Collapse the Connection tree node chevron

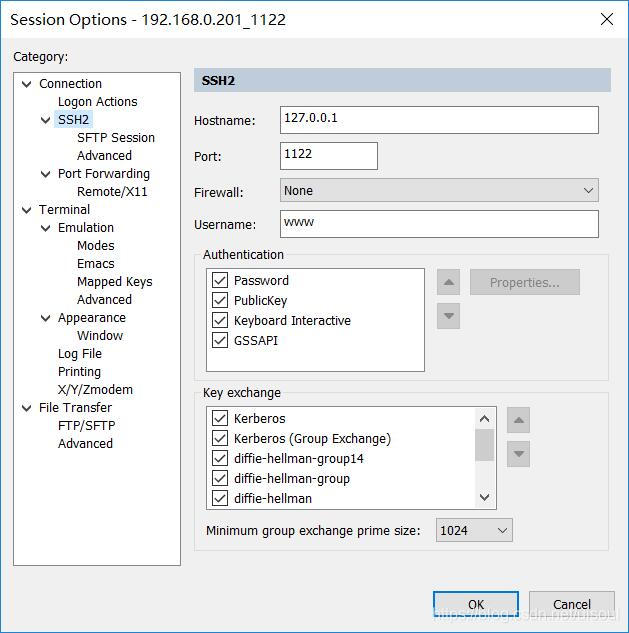27,84
